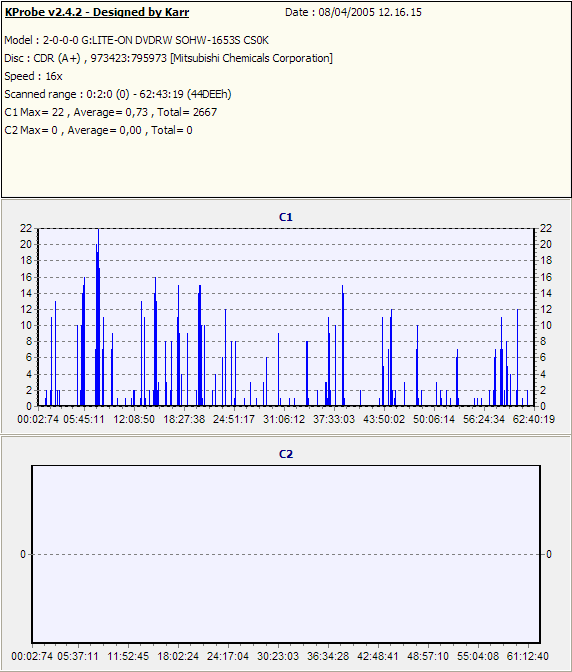Click the C2 chart title
This screenshot has height=672, width=572.
[x=286, y=454]
